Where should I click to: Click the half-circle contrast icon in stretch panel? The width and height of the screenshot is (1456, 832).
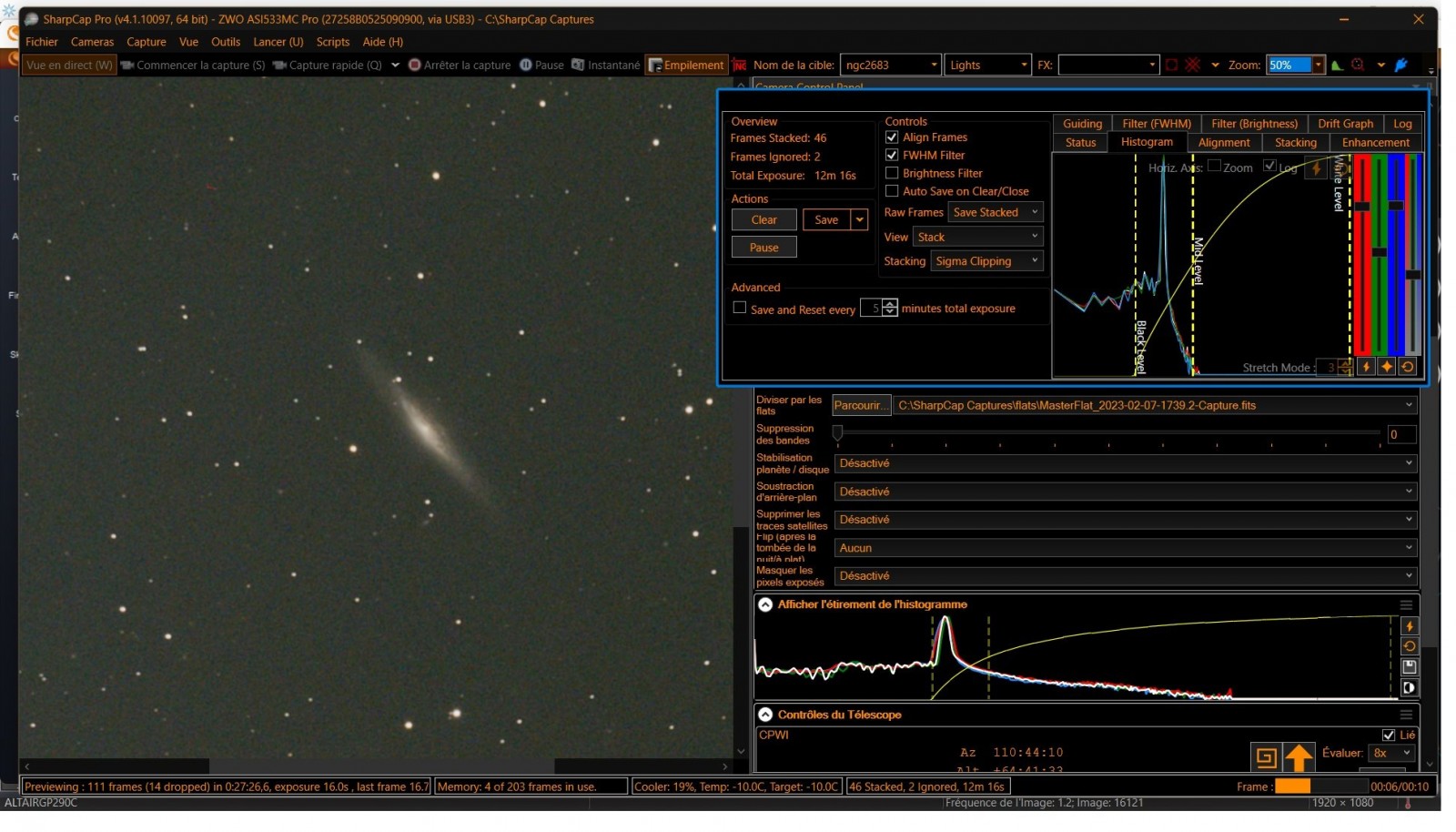[1410, 688]
